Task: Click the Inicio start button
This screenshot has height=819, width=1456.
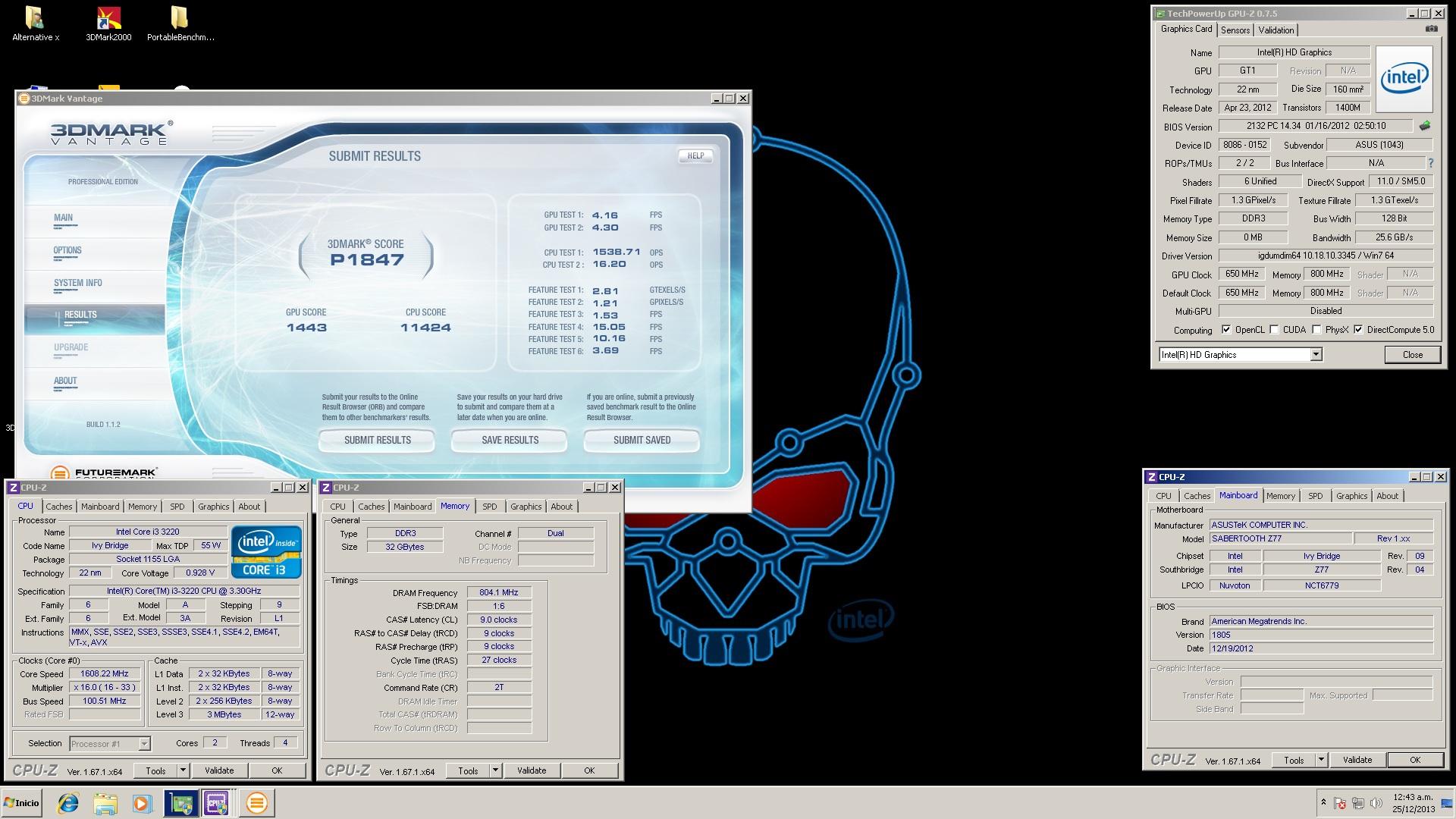Action: pos(22,803)
